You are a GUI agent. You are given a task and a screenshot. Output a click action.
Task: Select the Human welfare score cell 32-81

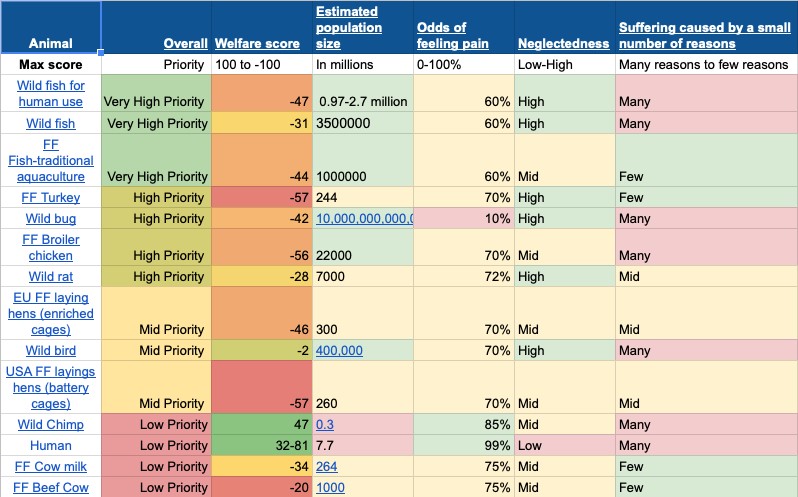pos(262,445)
